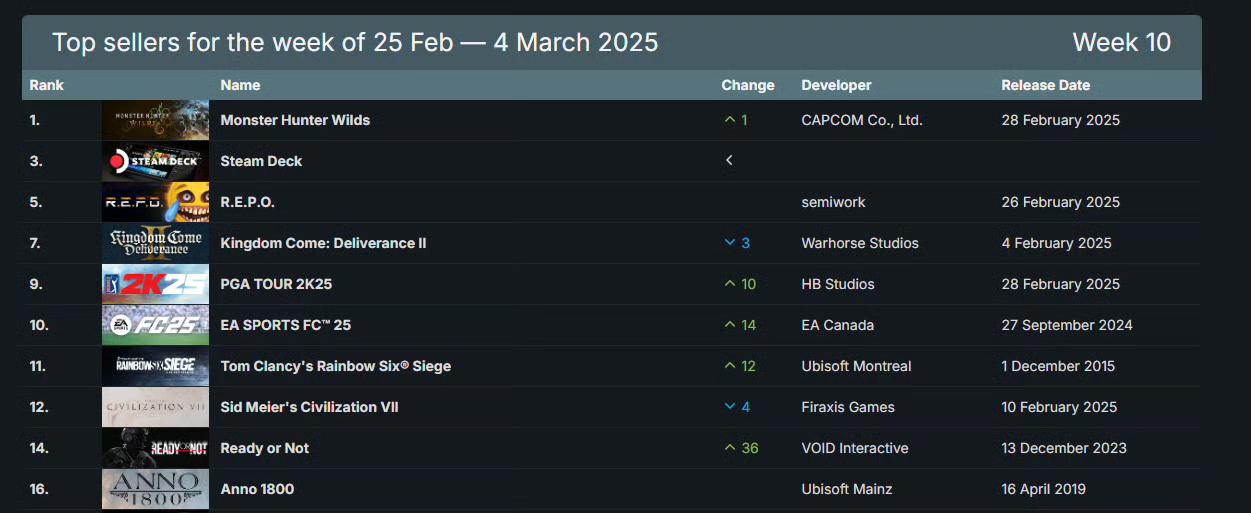The image size is (1251, 513).
Task: Open the Monster Hunter Wilds thumbnail
Action: tap(155, 120)
